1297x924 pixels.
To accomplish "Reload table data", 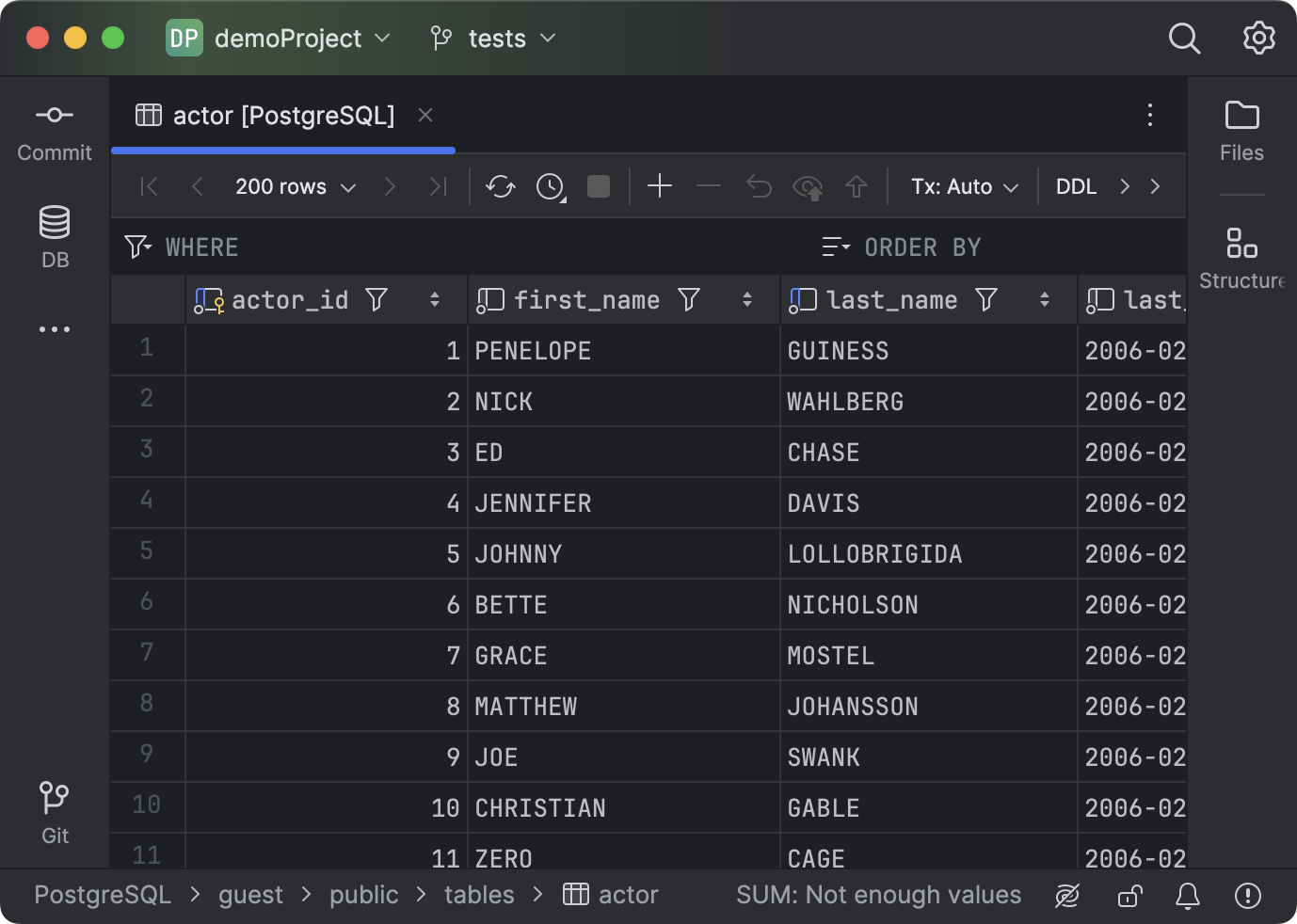I will coord(500,186).
